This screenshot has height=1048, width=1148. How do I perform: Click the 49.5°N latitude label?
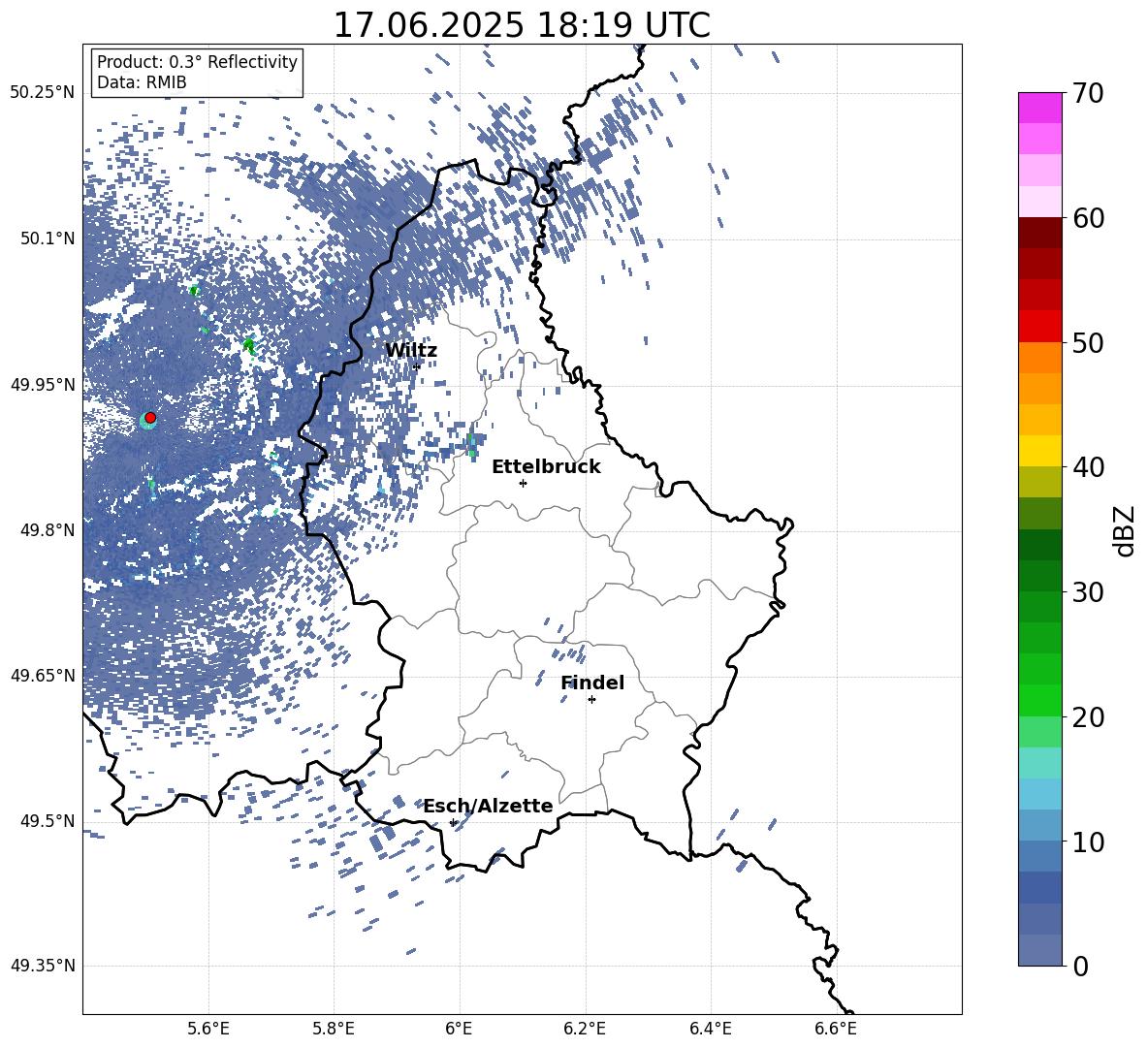tap(47, 820)
